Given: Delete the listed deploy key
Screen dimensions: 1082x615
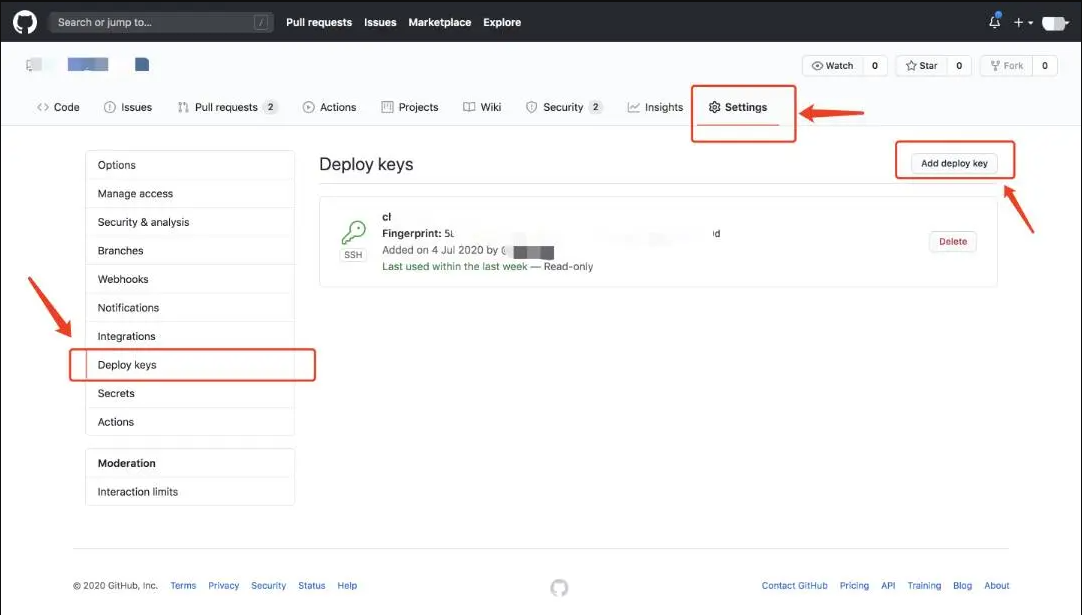Looking at the screenshot, I should 953,241.
